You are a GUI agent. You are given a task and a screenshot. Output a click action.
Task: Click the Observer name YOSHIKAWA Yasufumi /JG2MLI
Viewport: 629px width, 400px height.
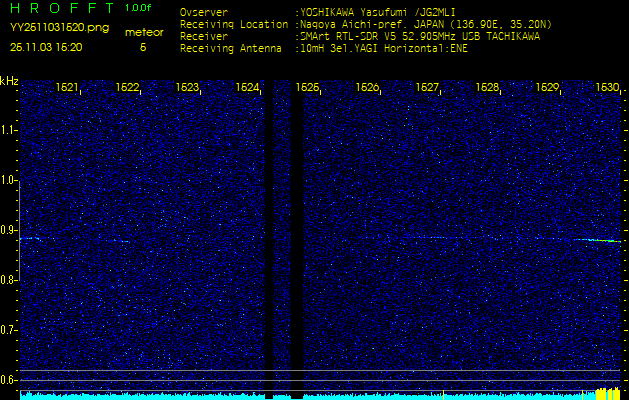376,12
